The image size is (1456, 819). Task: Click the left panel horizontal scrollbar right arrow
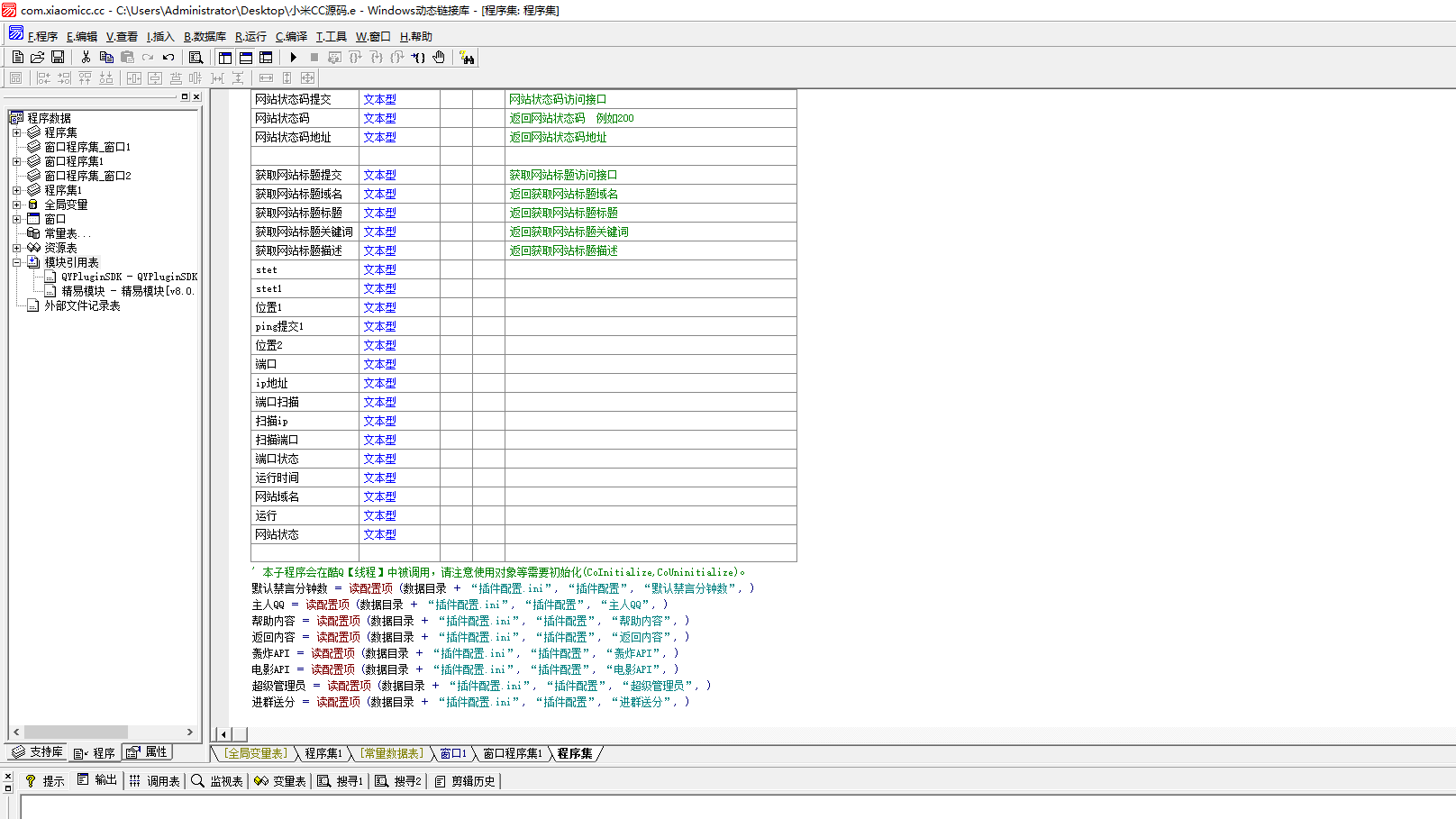pyautogui.click(x=189, y=733)
